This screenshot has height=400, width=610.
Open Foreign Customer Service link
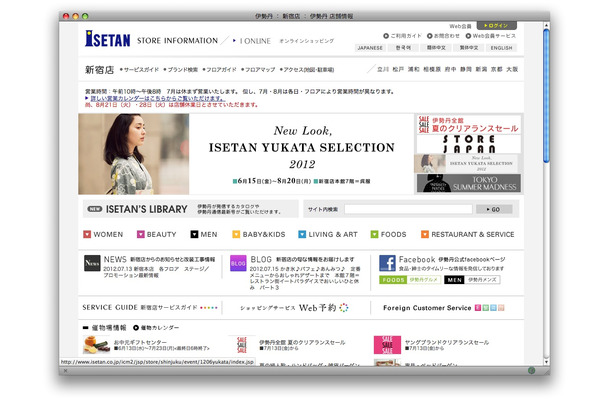[443, 308]
